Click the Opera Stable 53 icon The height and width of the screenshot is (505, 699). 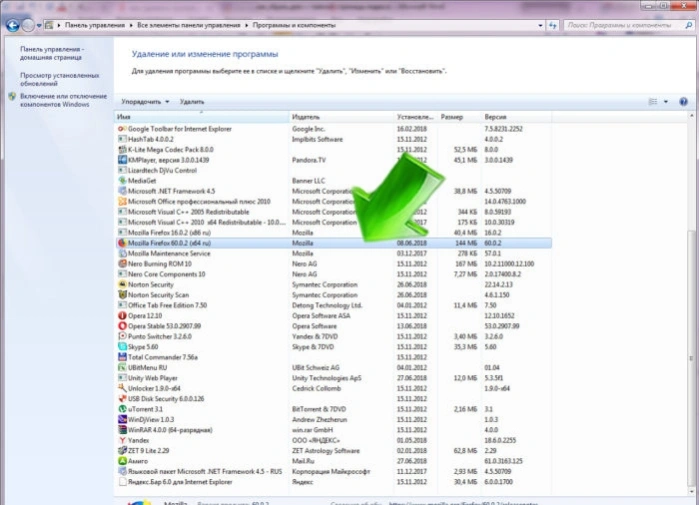click(x=122, y=326)
